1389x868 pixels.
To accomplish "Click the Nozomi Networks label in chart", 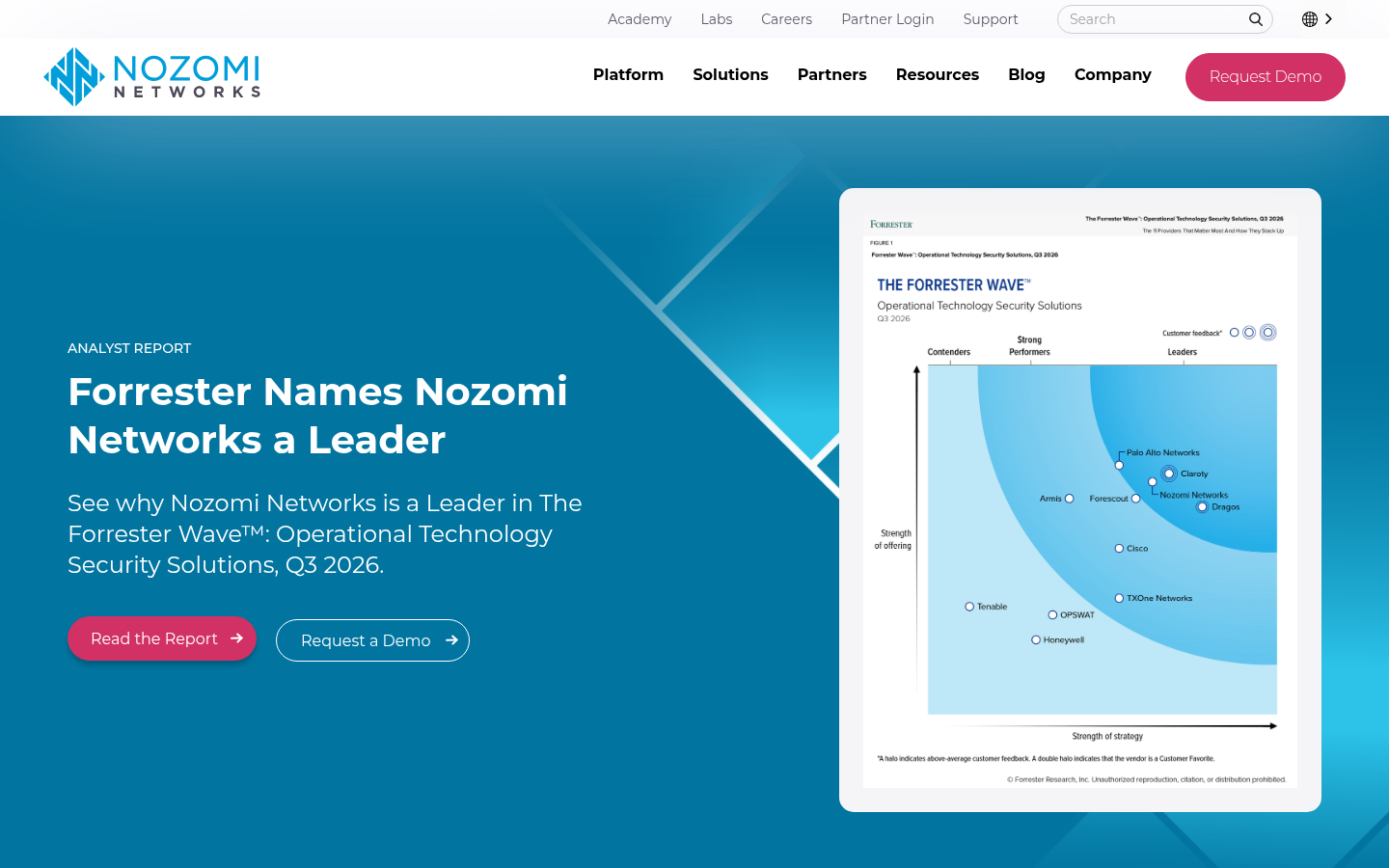I will pos(1194,495).
